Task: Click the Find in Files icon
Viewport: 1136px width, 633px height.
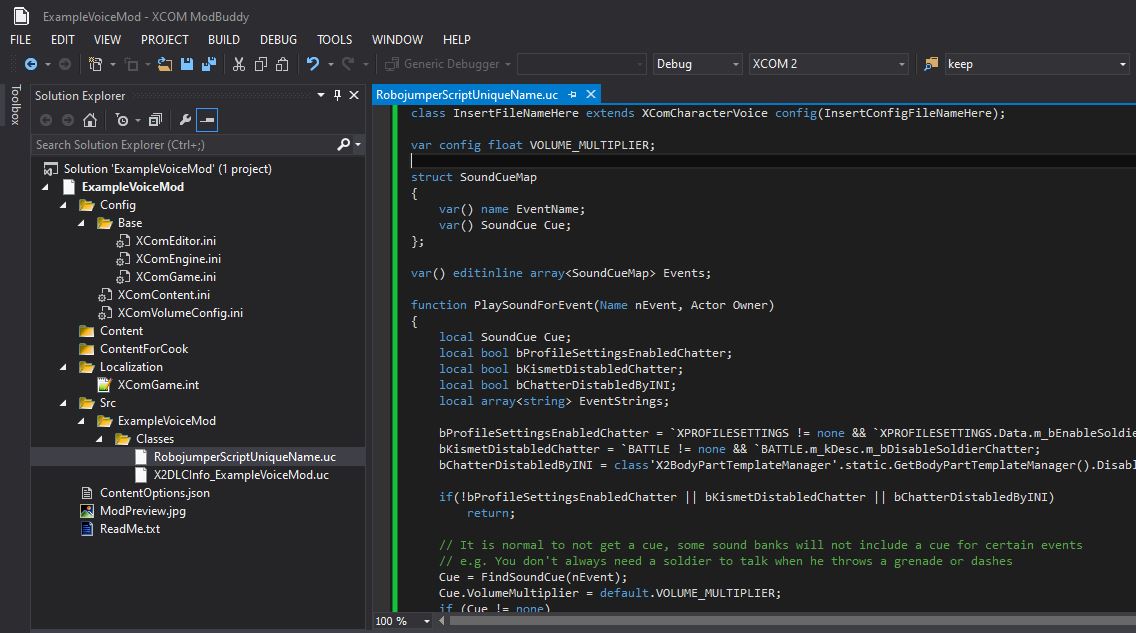Action: click(929, 64)
